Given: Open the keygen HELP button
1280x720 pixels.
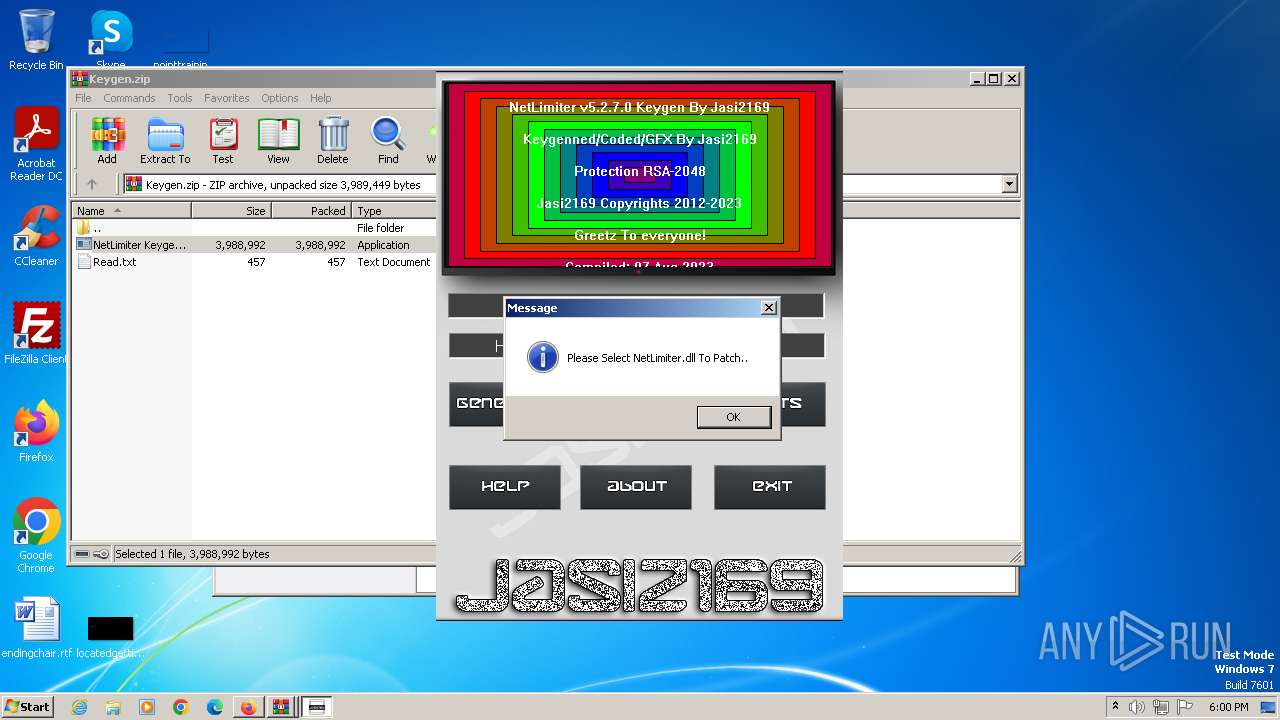Looking at the screenshot, I should (505, 487).
